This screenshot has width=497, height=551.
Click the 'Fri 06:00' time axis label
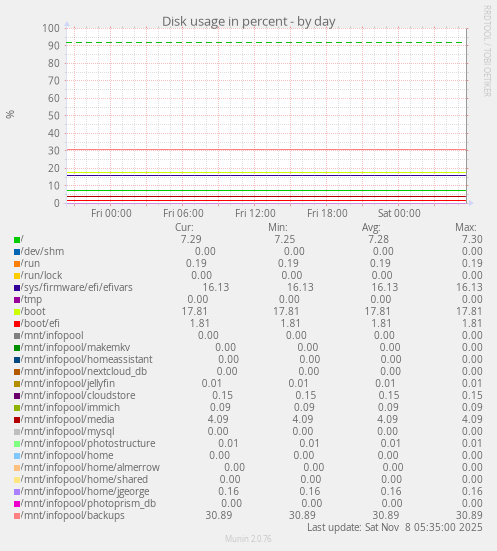click(183, 213)
